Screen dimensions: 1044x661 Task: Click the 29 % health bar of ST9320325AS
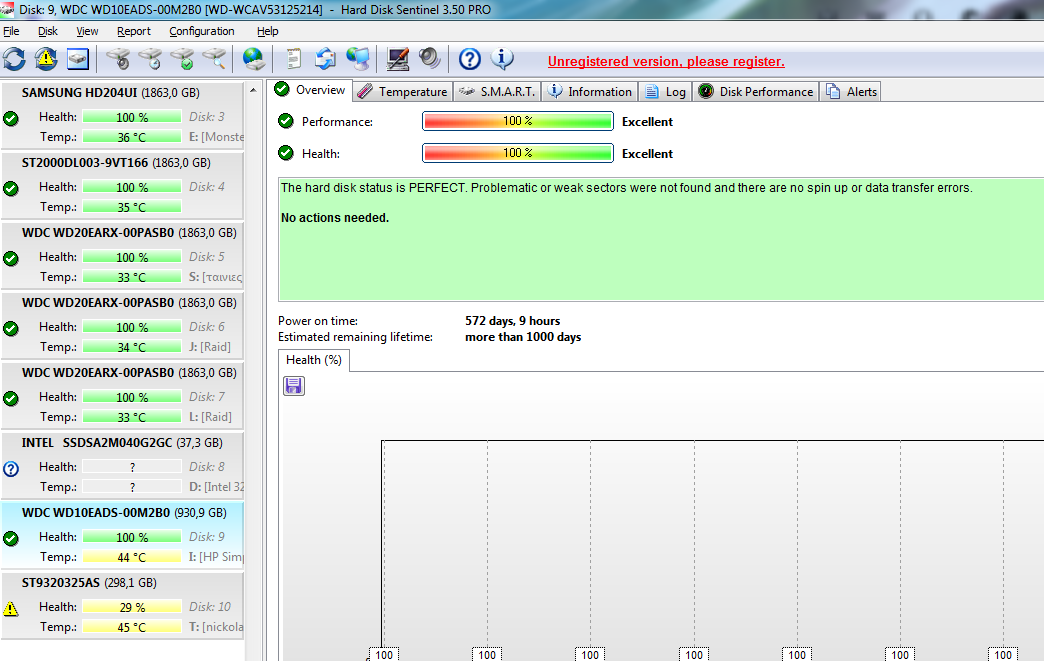click(x=132, y=607)
